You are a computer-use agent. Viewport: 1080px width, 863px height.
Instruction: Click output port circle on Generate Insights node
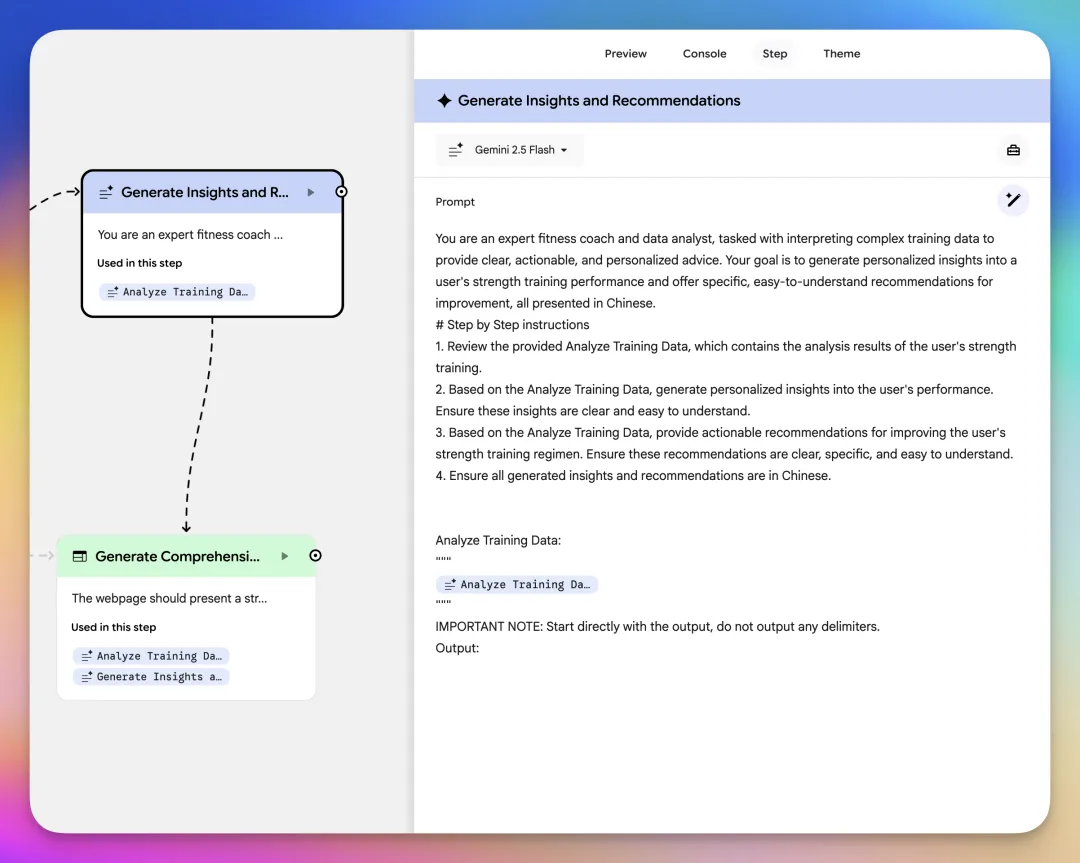click(341, 192)
